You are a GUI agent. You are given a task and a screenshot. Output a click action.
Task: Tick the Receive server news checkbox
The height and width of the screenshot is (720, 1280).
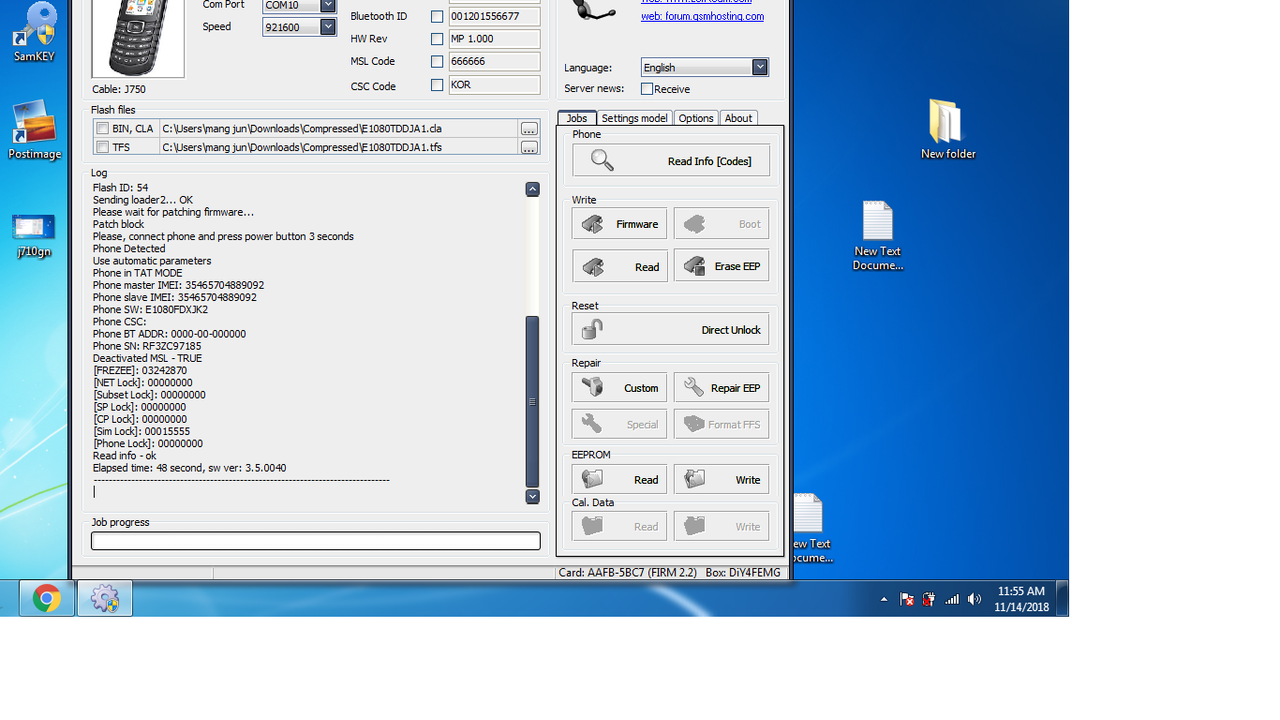tap(647, 89)
